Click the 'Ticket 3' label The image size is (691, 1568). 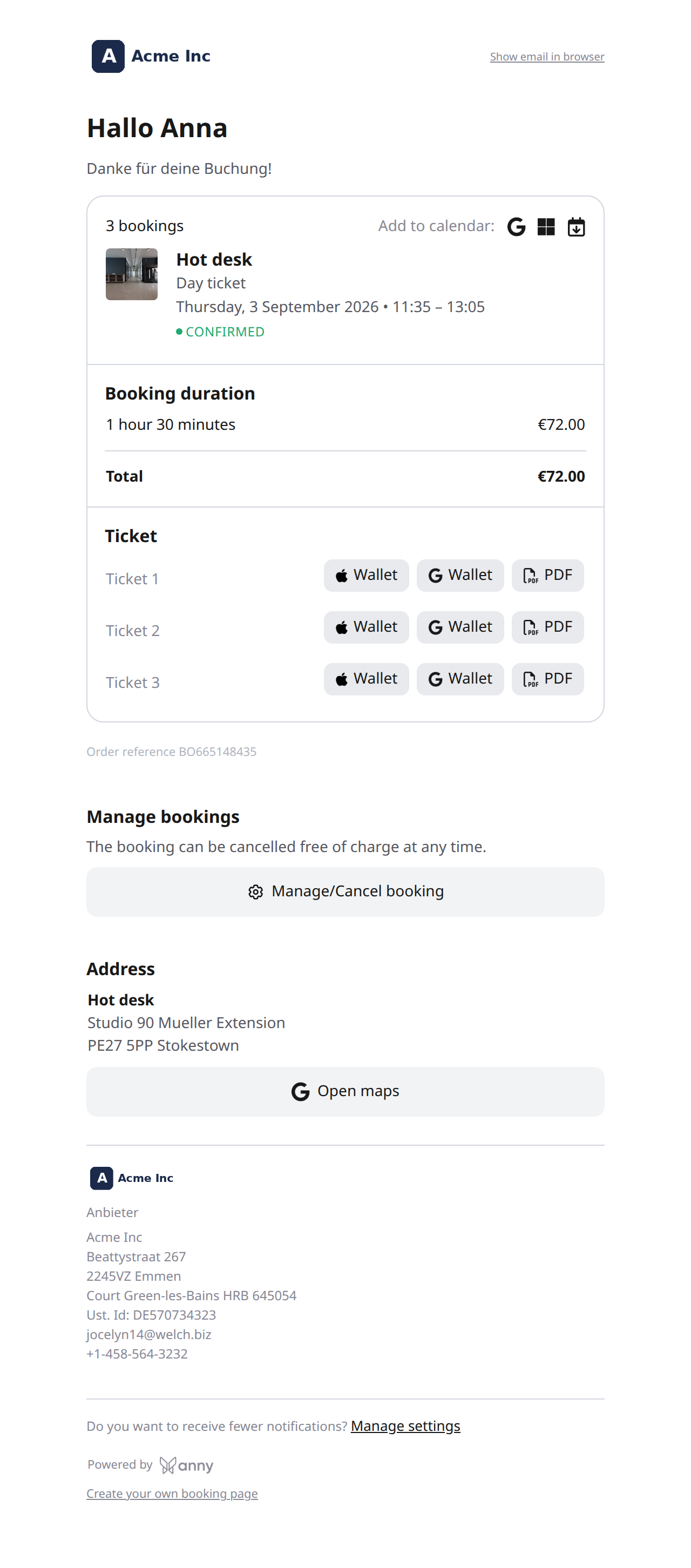pyautogui.click(x=133, y=682)
